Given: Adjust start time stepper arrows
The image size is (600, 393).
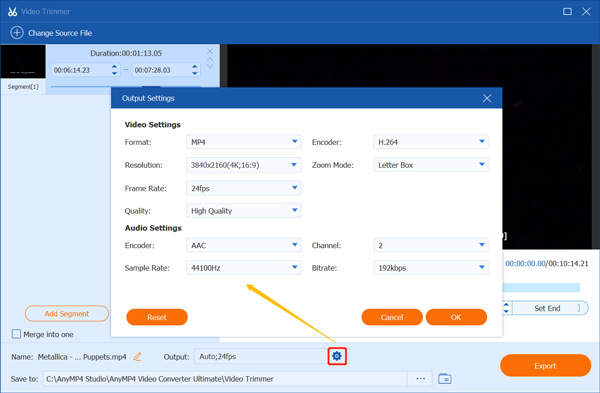Looking at the screenshot, I should click(114, 70).
